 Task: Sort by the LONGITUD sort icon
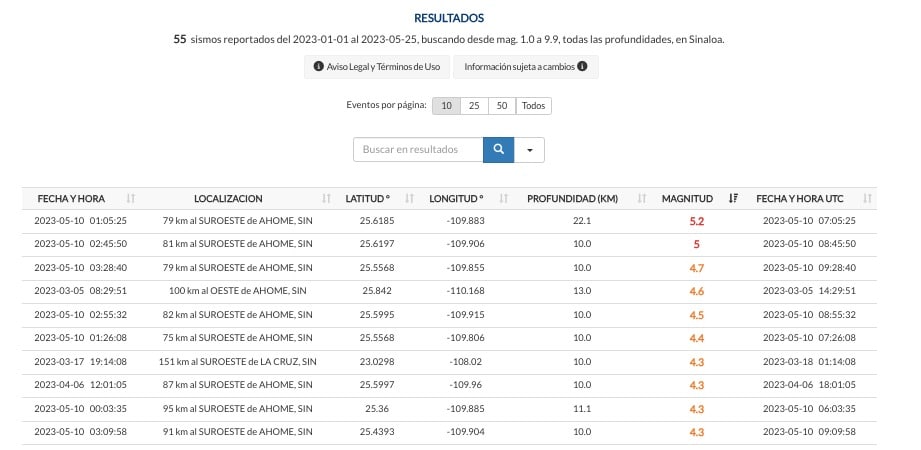click(x=503, y=199)
